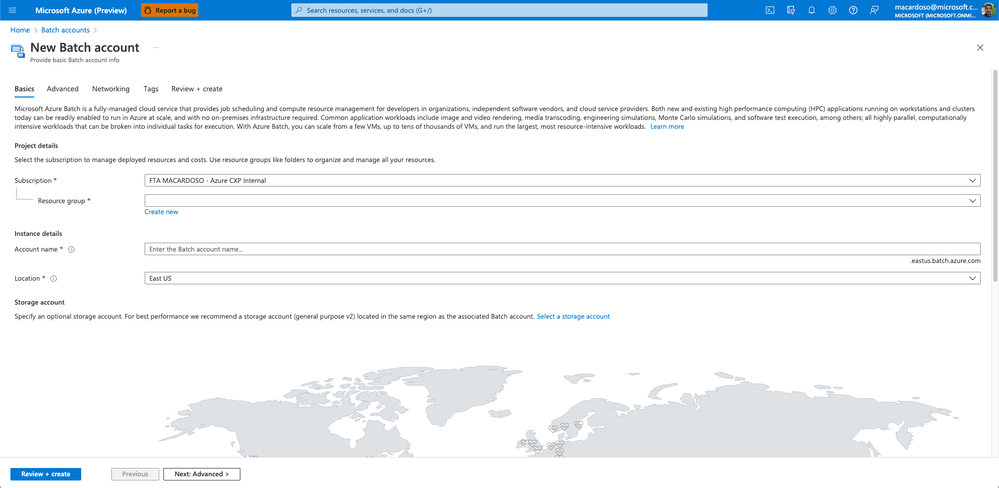Close the New Batch account blade
The width and height of the screenshot is (999, 488).
980,48
